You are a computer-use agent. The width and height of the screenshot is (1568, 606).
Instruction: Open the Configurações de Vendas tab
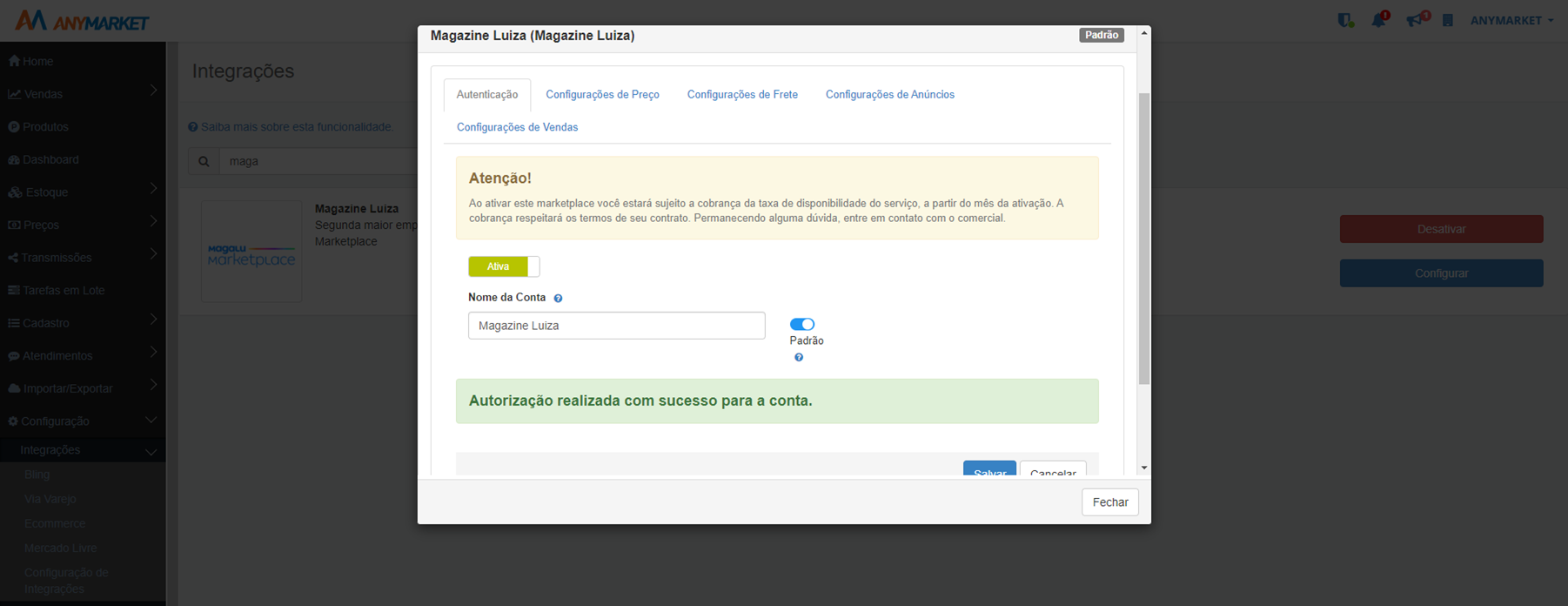pos(517,127)
